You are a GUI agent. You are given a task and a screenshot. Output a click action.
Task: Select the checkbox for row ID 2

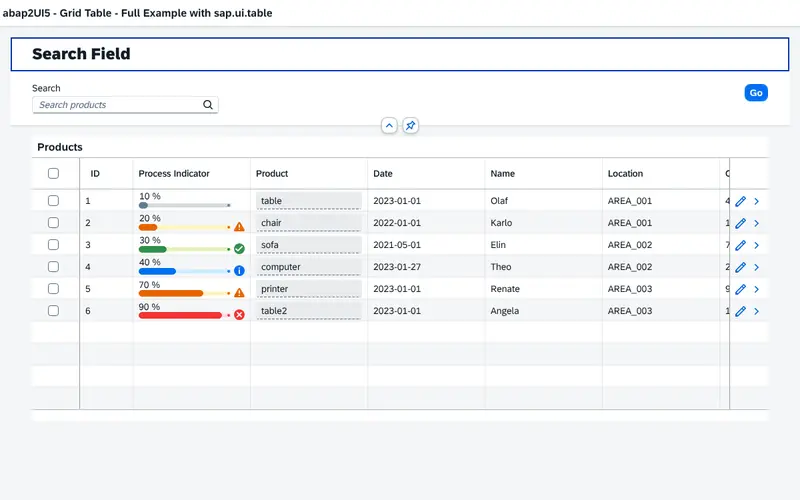click(x=53, y=222)
